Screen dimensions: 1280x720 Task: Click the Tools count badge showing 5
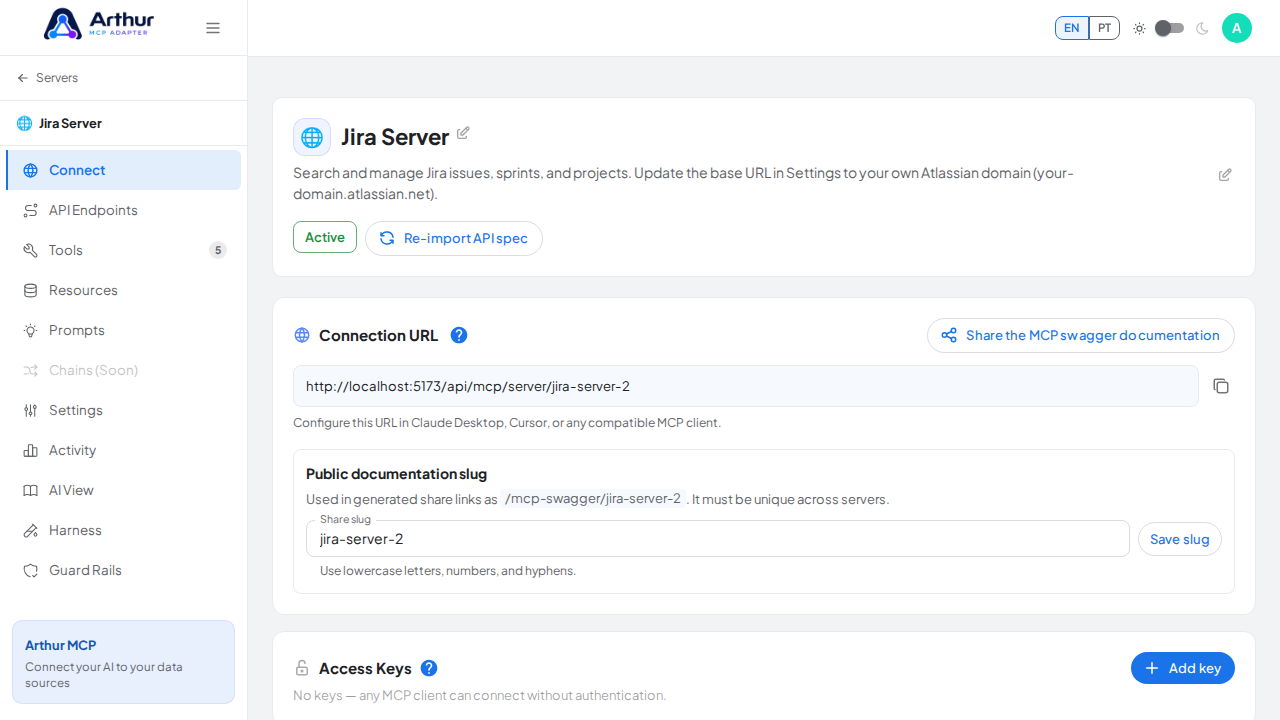[x=218, y=250]
